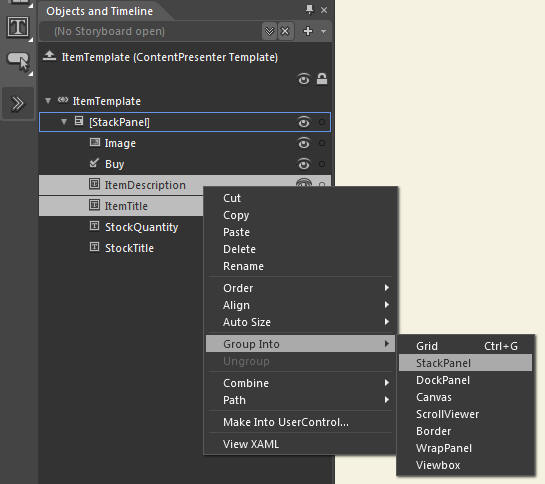Close the storyboard with X icon
The width and height of the screenshot is (545, 484).
click(285, 31)
